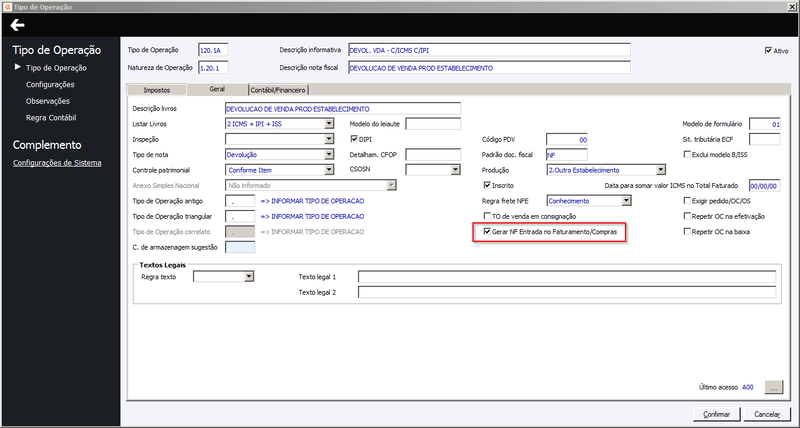
Task: Open the Regra texto dropdown
Action: click(248, 276)
